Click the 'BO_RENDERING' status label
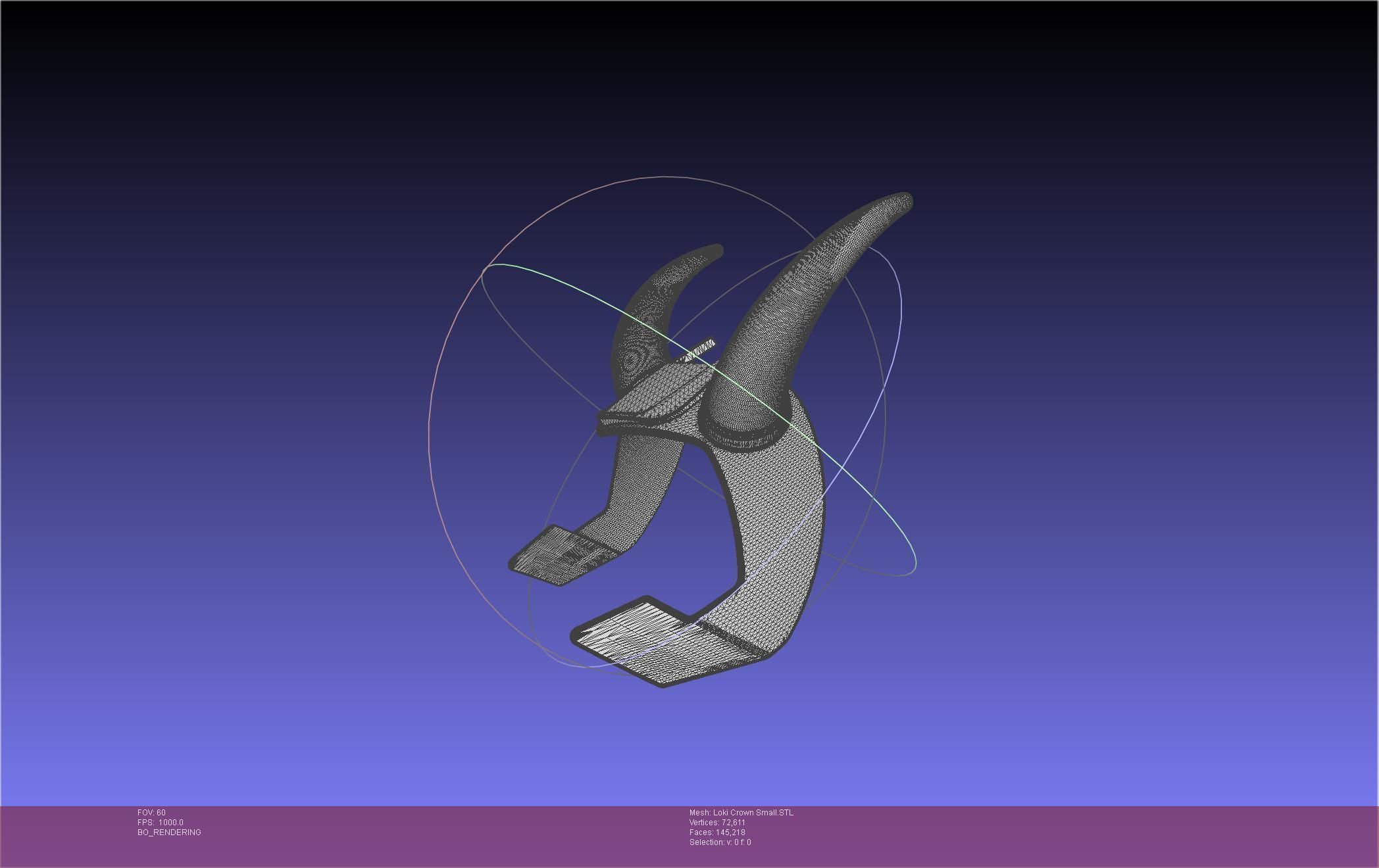The width and height of the screenshot is (1379, 868). pyautogui.click(x=169, y=832)
